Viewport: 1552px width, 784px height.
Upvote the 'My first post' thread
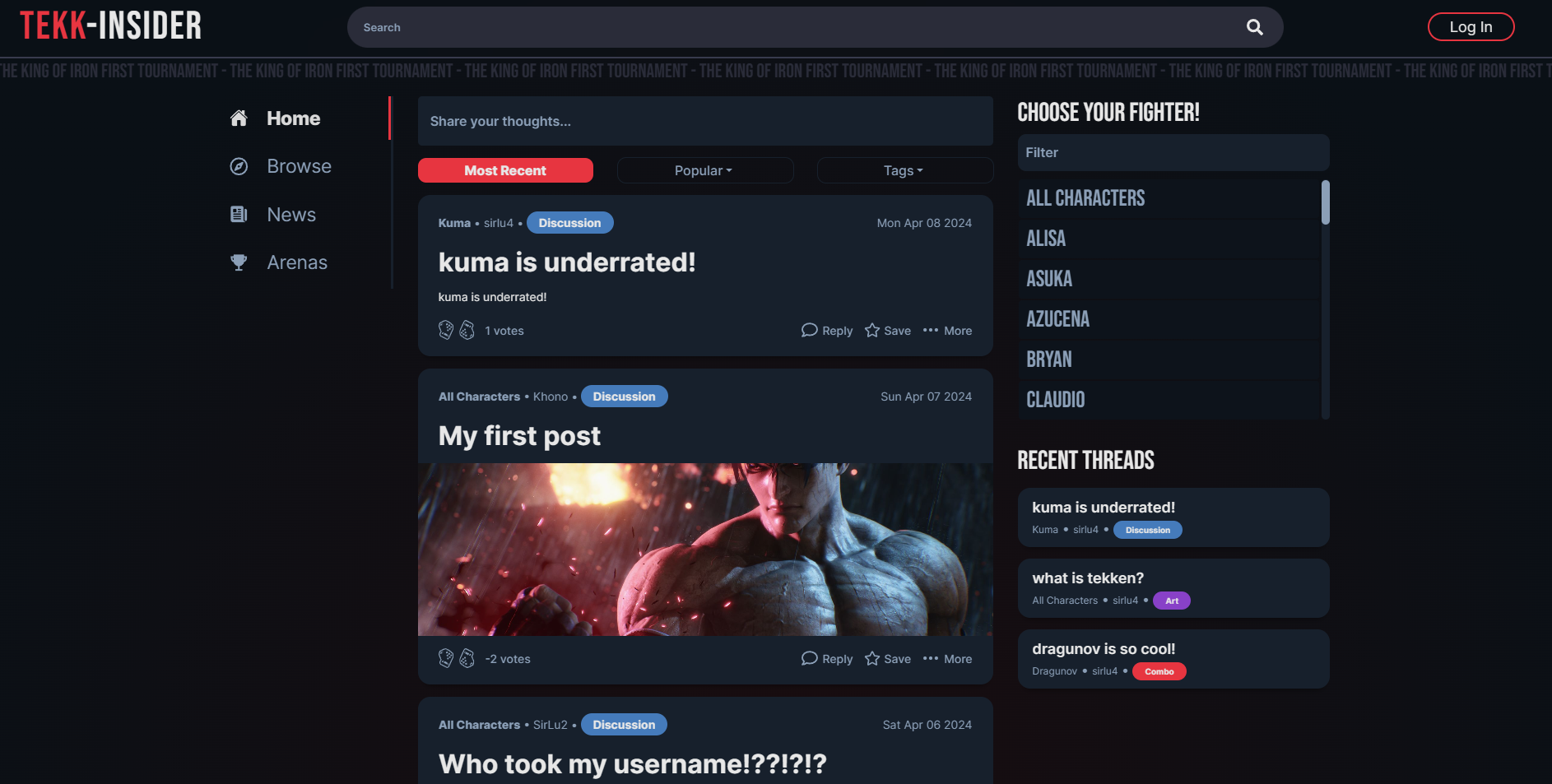point(446,658)
